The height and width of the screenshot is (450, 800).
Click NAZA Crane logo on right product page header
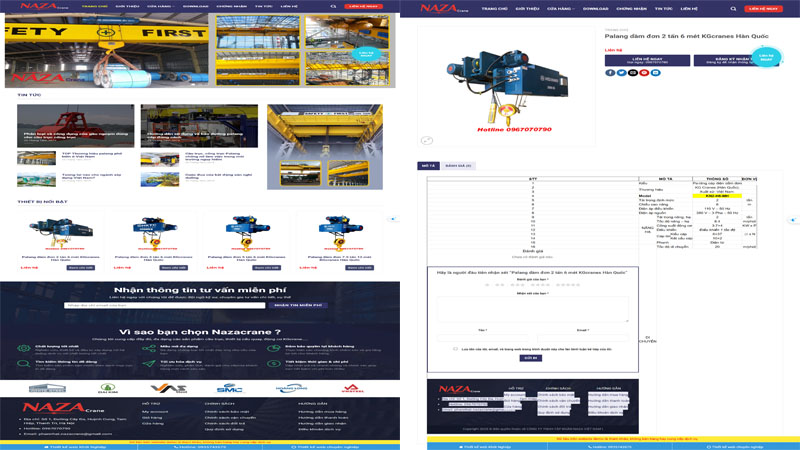pyautogui.click(x=444, y=9)
